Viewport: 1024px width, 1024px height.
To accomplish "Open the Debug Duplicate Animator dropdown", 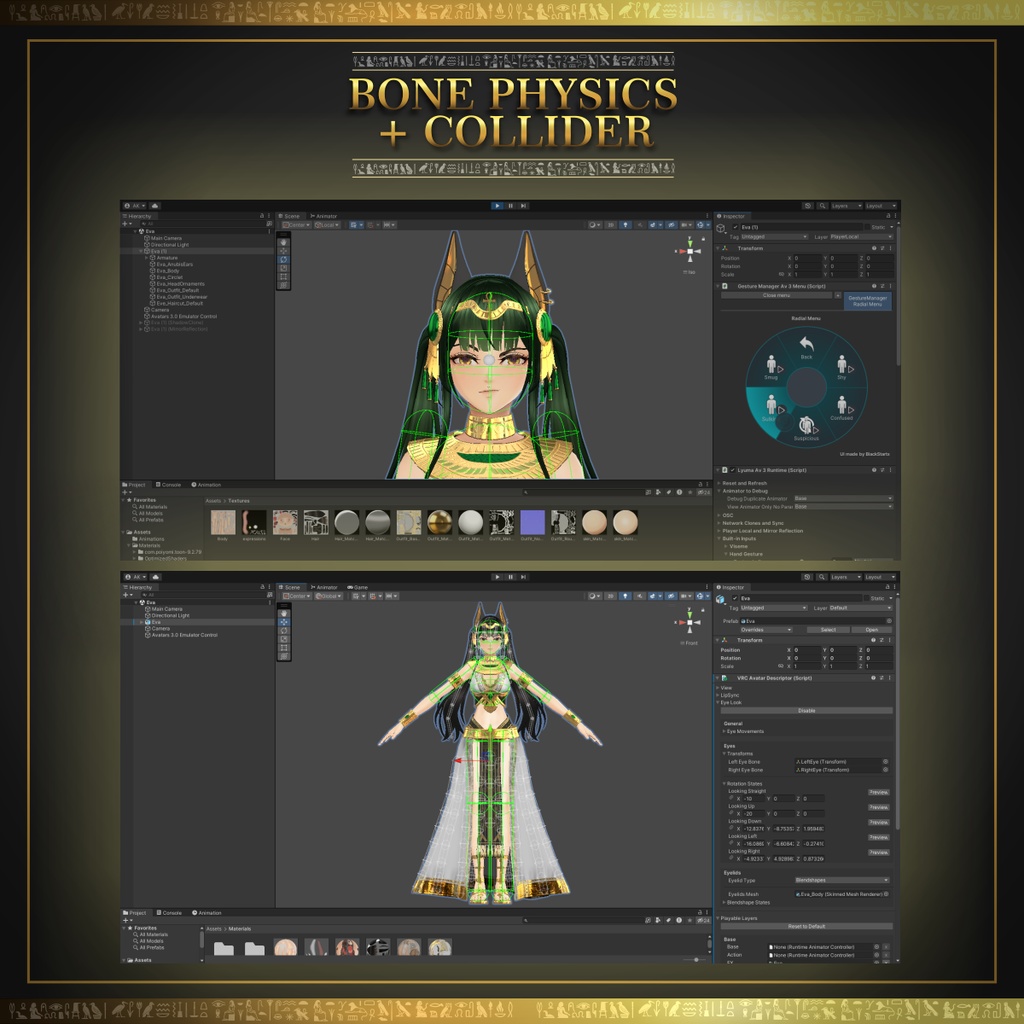I will [x=843, y=498].
